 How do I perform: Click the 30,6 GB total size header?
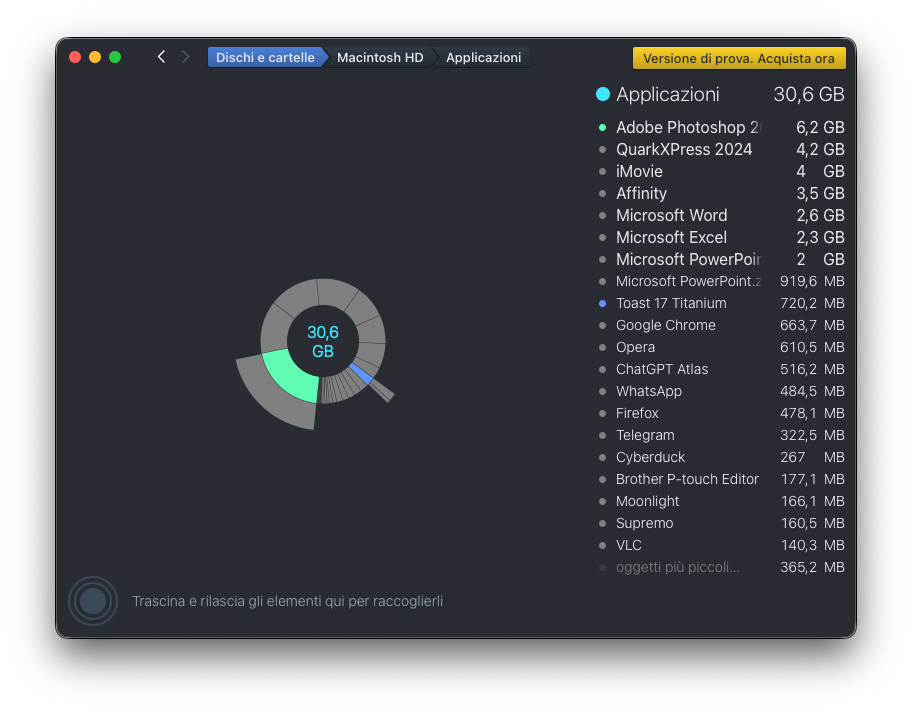809,94
